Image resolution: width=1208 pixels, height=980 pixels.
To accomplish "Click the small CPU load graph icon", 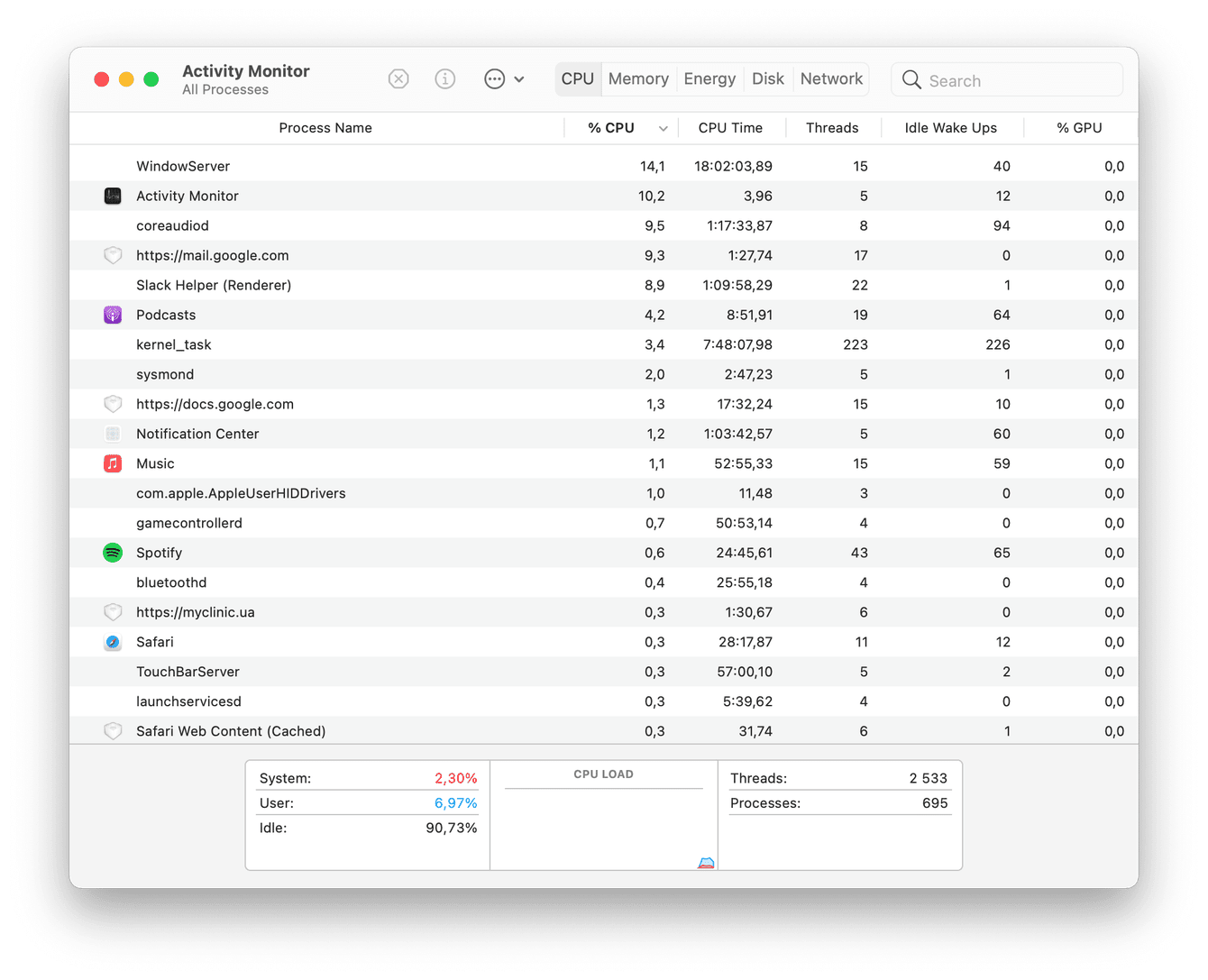I will coord(706,863).
